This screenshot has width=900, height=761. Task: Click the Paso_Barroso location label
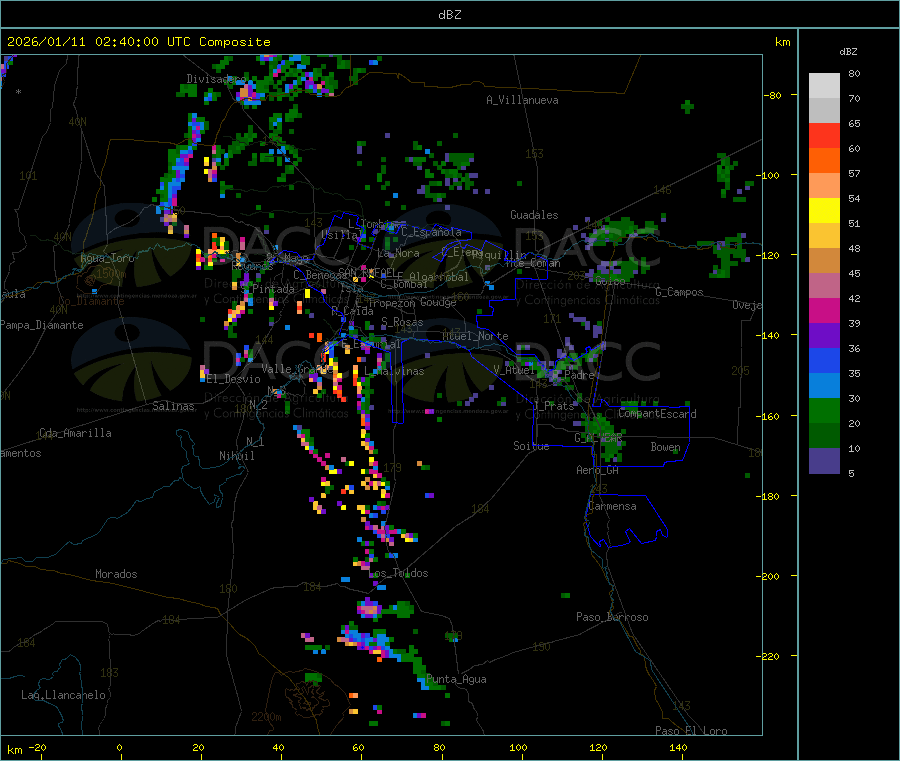[612, 617]
